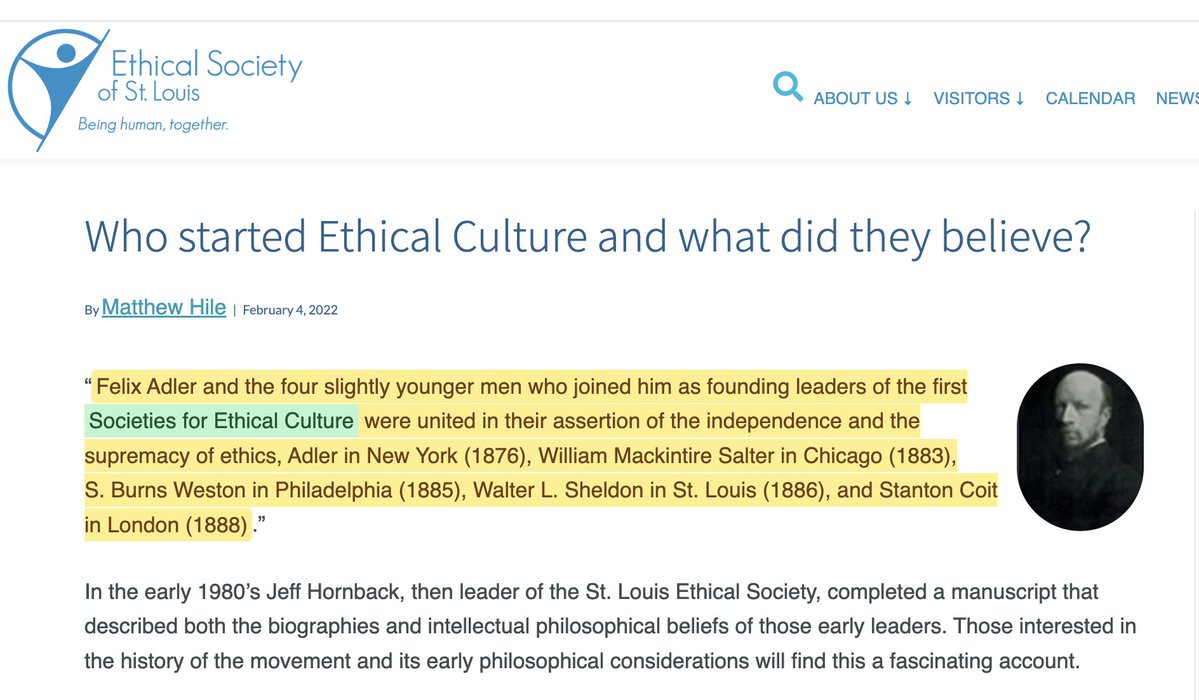Click the post date February 4, 2022
The height and width of the screenshot is (700, 1199).
290,310
